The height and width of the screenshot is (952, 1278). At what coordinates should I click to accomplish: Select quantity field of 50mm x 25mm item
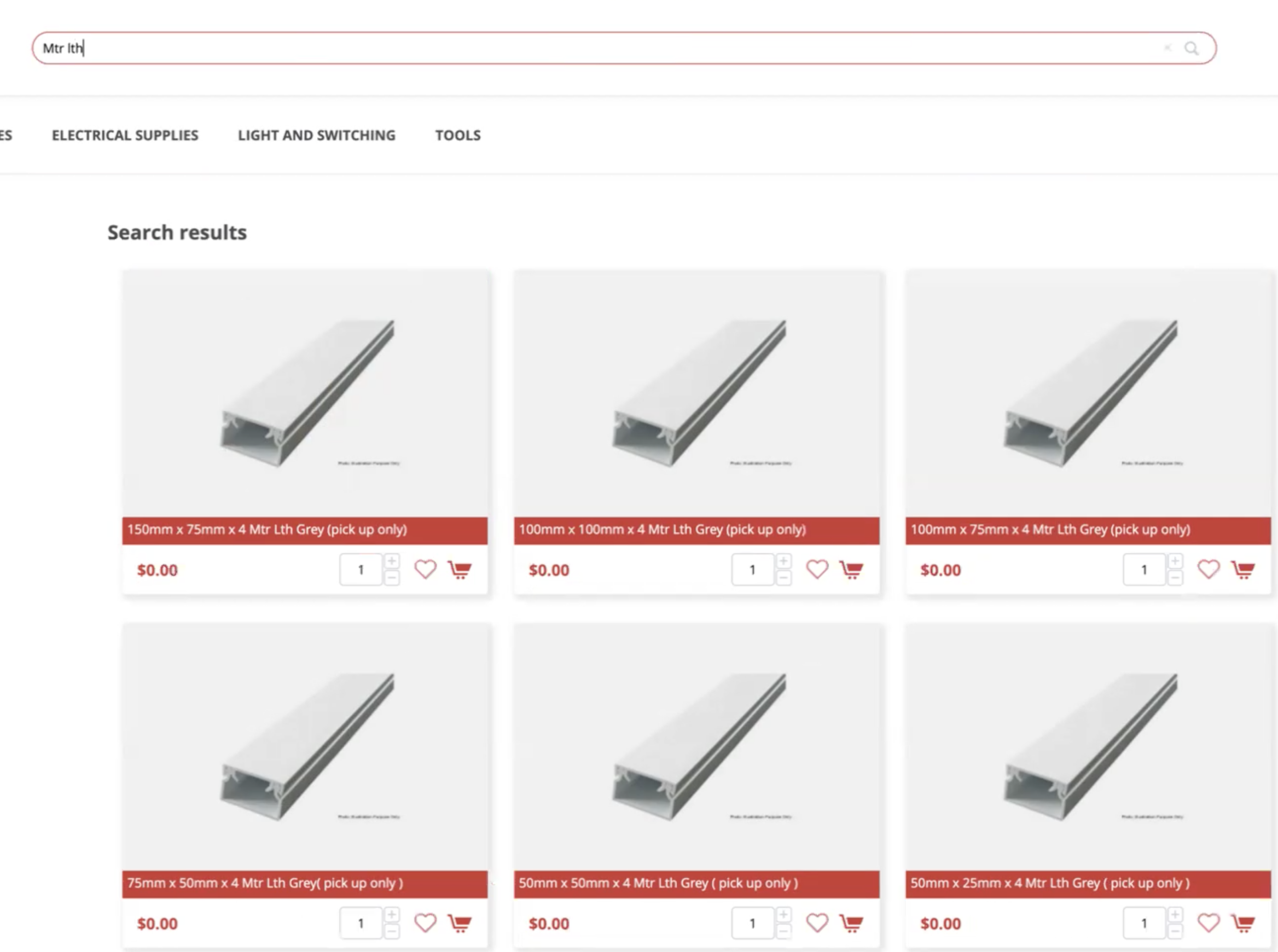tap(1145, 923)
